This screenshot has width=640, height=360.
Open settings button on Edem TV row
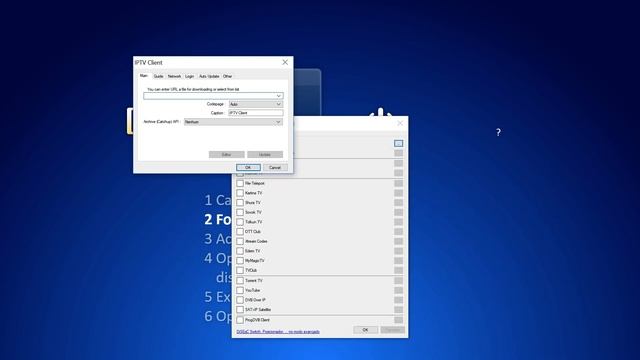point(398,251)
